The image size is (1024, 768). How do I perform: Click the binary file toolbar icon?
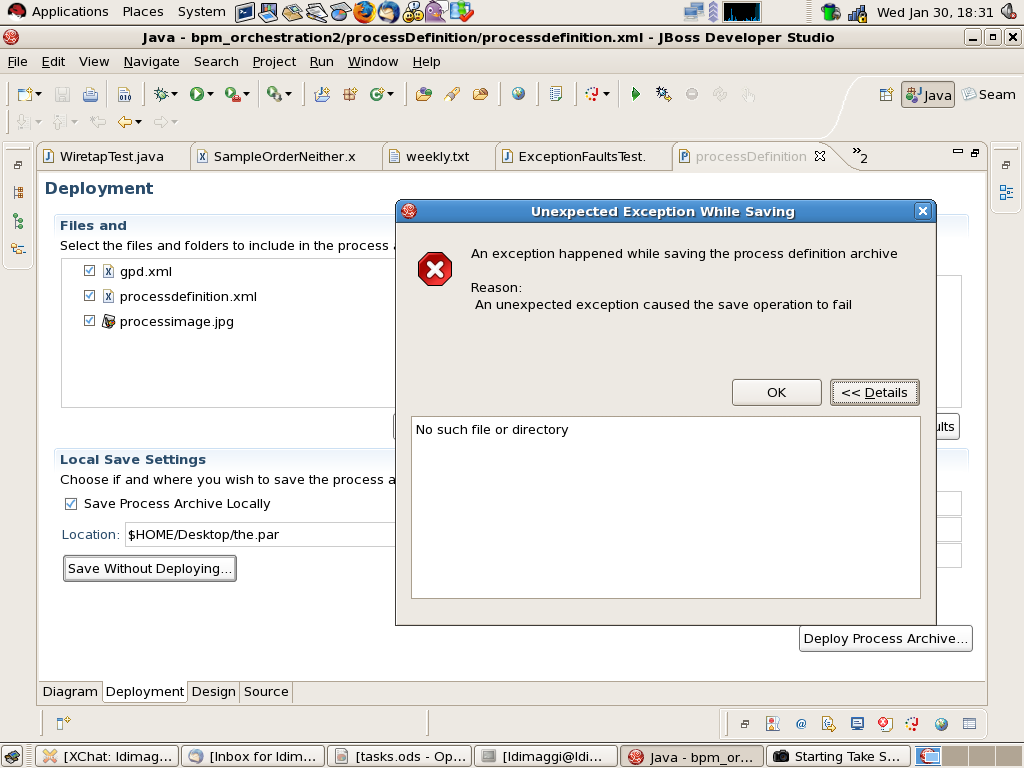pos(124,95)
